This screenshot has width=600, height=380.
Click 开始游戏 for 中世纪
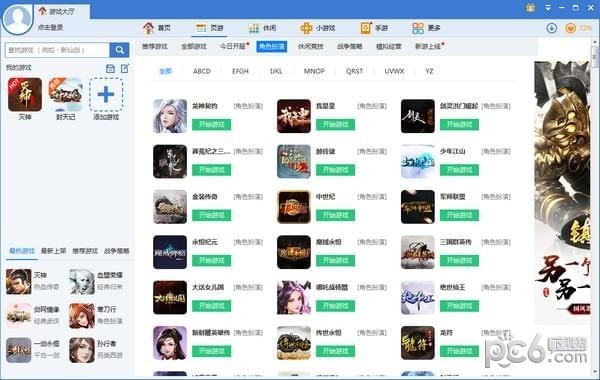pyautogui.click(x=335, y=215)
